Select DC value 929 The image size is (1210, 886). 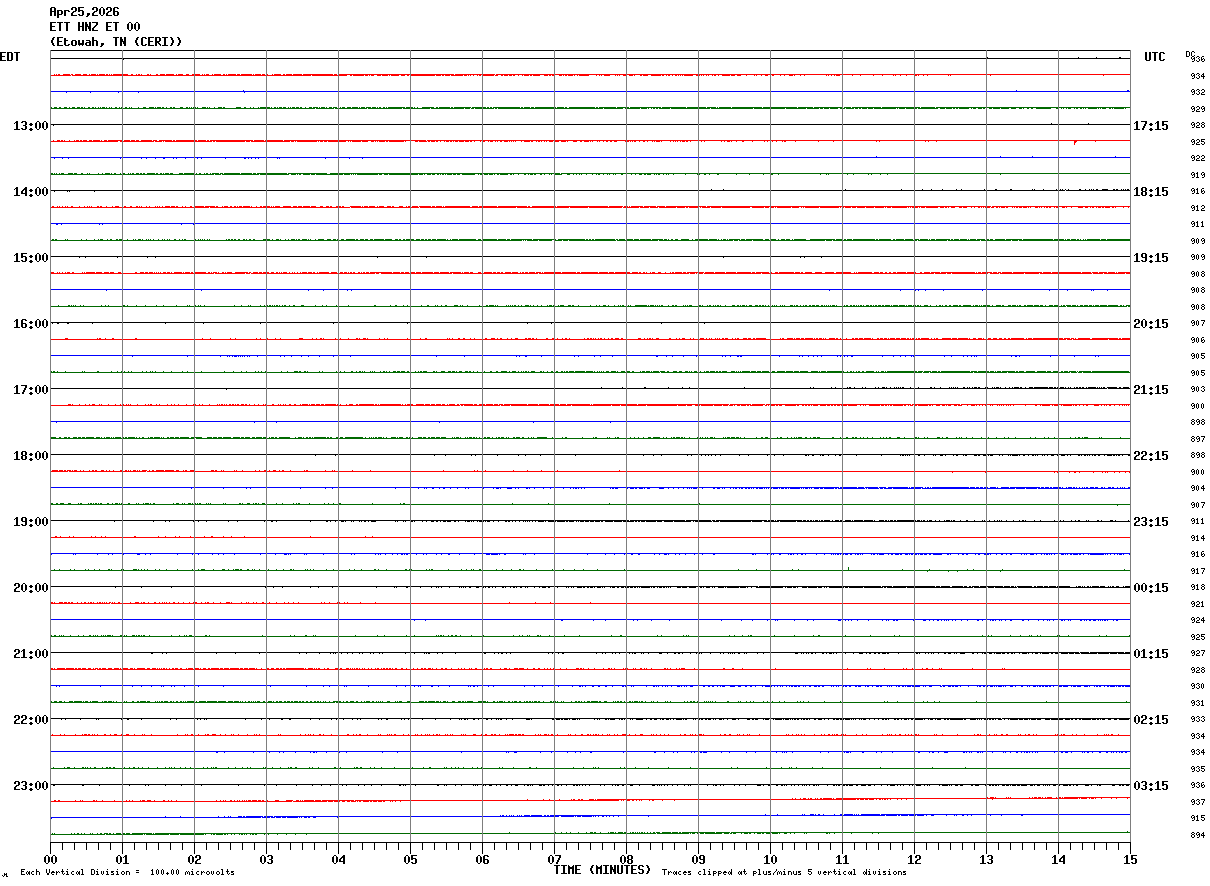(1197, 109)
